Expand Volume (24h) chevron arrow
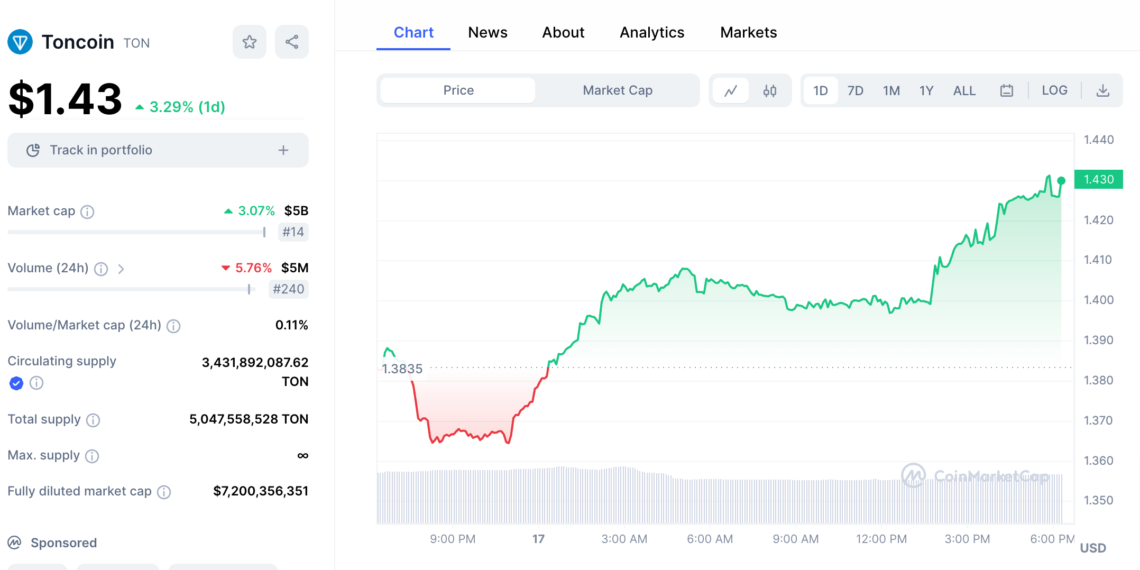 click(x=122, y=269)
